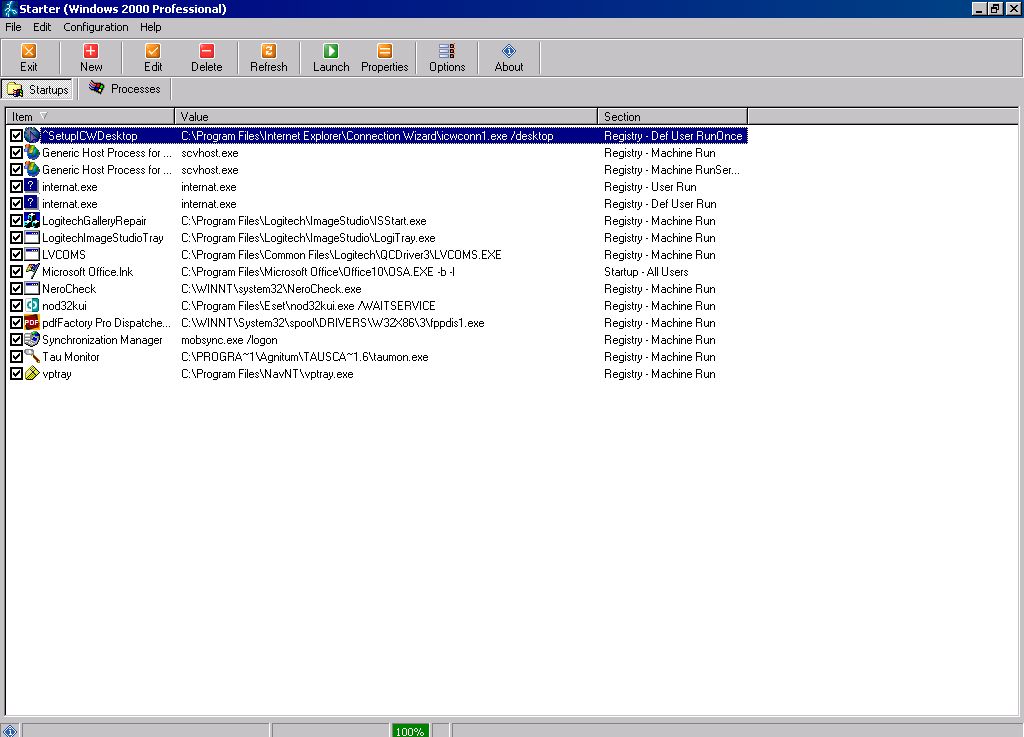Uncheck the LVCOMS startup item
Viewport: 1024px width, 737px height.
coord(16,255)
